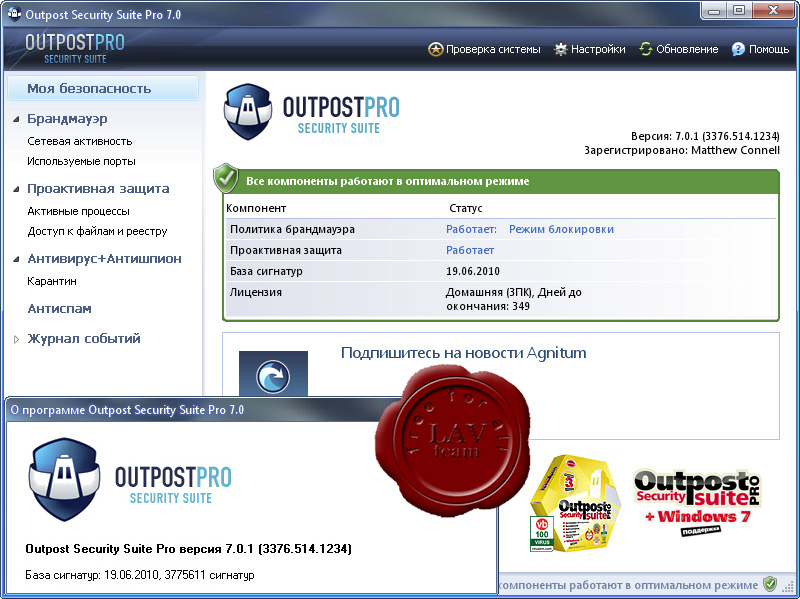Click Подпишитесь на новости Agnitum link
Image resolution: width=800 pixels, height=599 pixels.
tap(463, 353)
